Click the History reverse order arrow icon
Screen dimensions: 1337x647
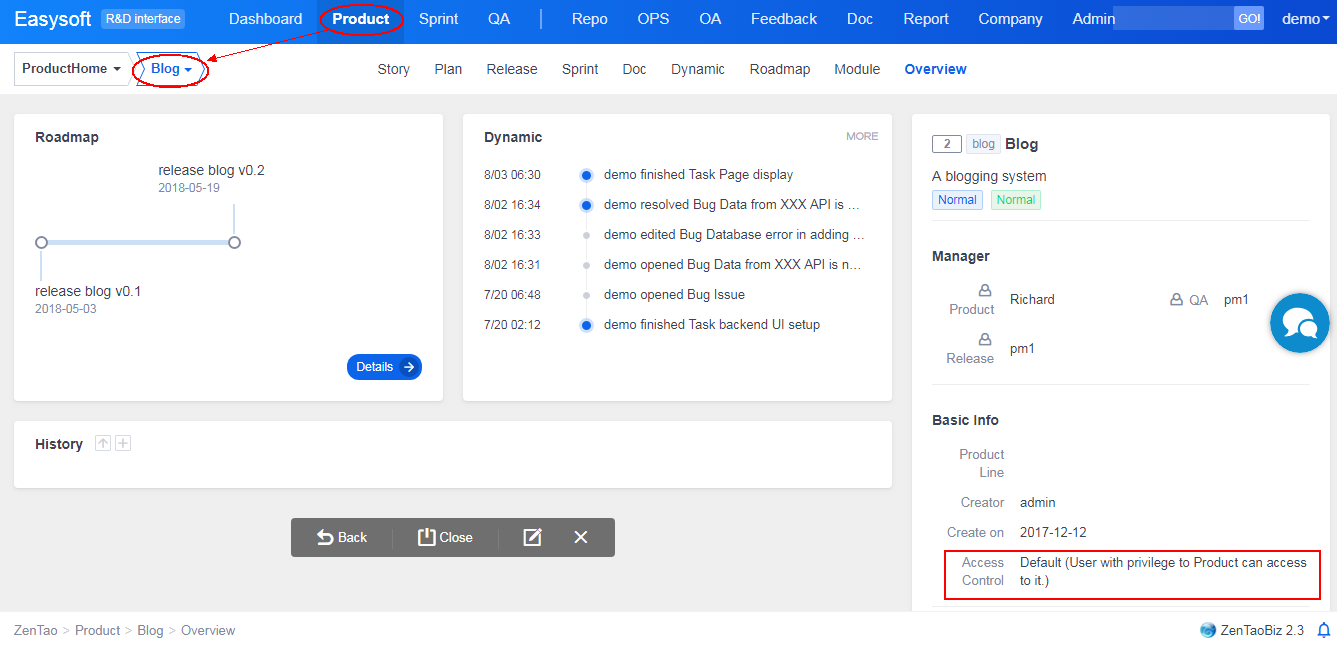pyautogui.click(x=102, y=443)
